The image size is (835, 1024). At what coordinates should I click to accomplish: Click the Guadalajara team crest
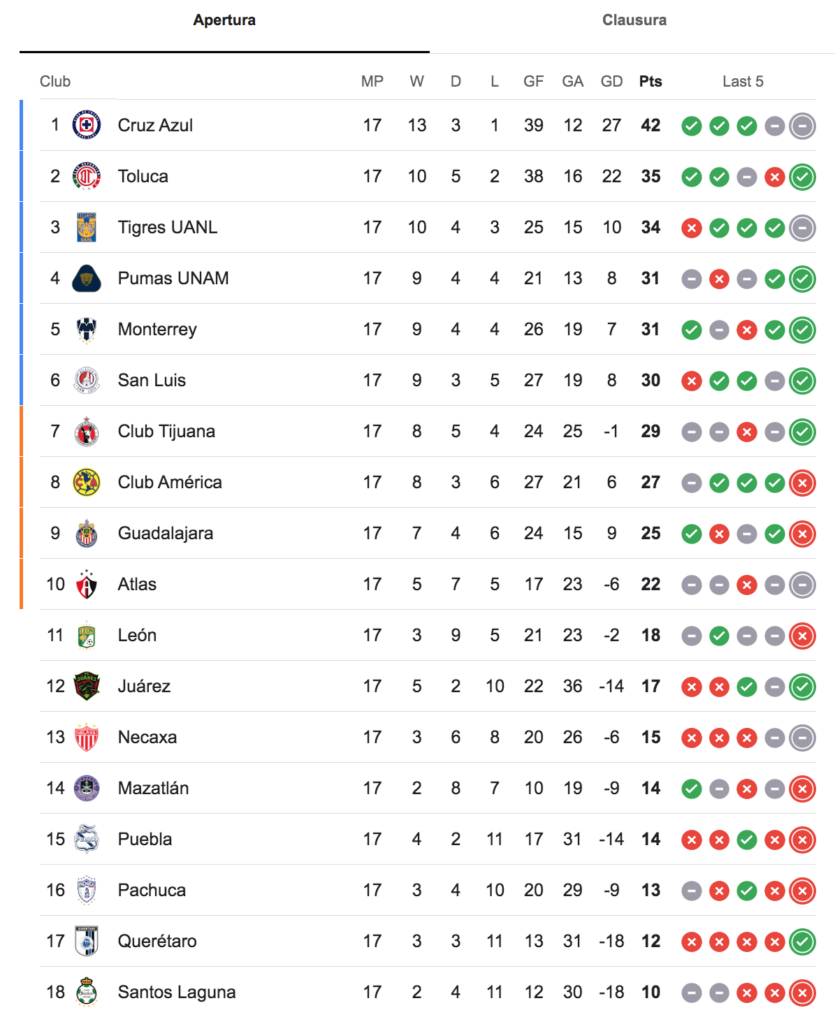point(86,533)
